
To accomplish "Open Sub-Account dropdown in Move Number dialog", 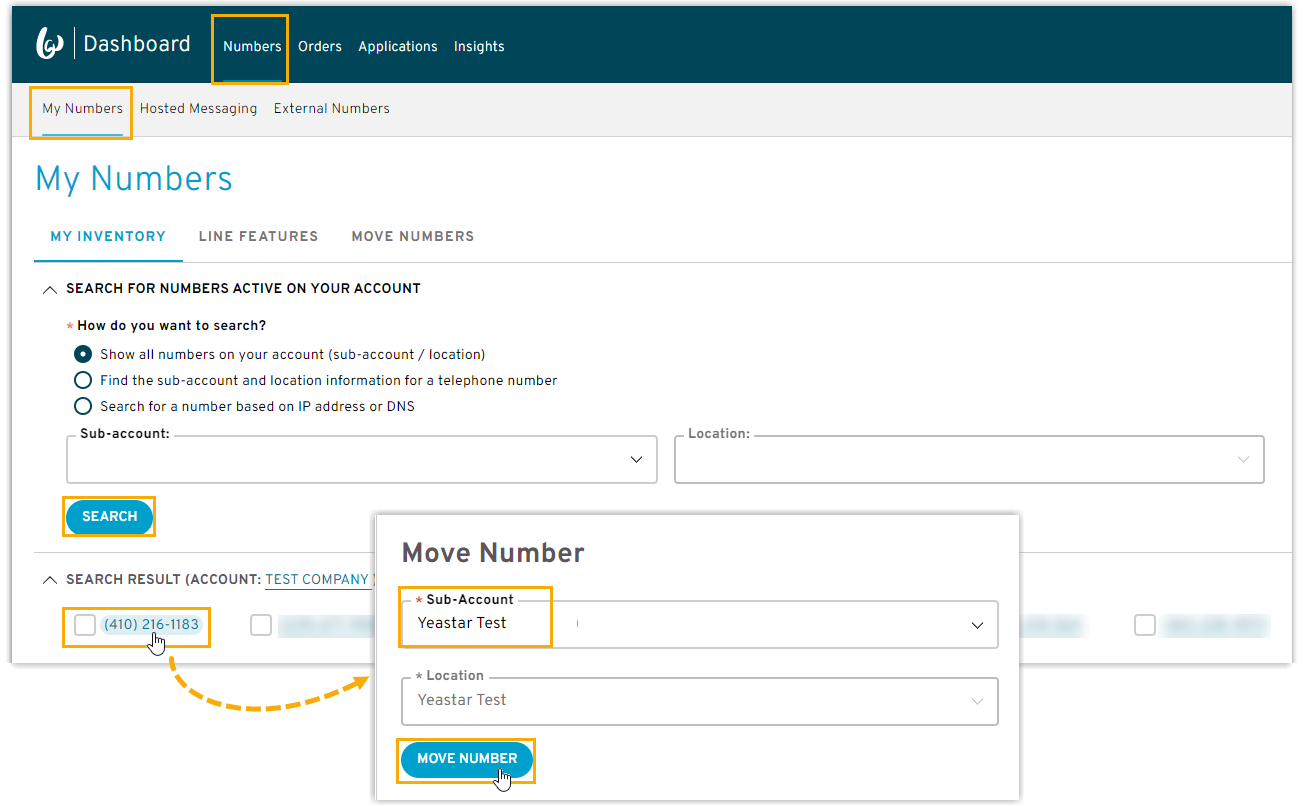I will click(x=700, y=624).
